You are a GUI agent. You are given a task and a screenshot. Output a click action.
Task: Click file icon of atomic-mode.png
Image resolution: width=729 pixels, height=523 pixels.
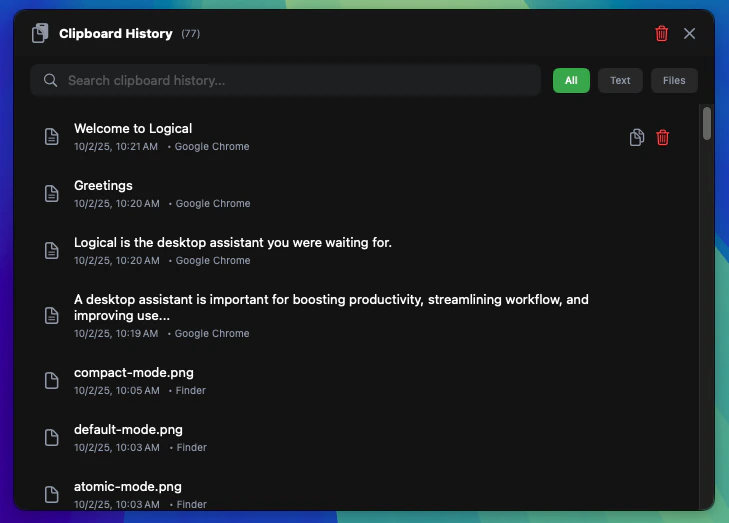click(x=51, y=494)
